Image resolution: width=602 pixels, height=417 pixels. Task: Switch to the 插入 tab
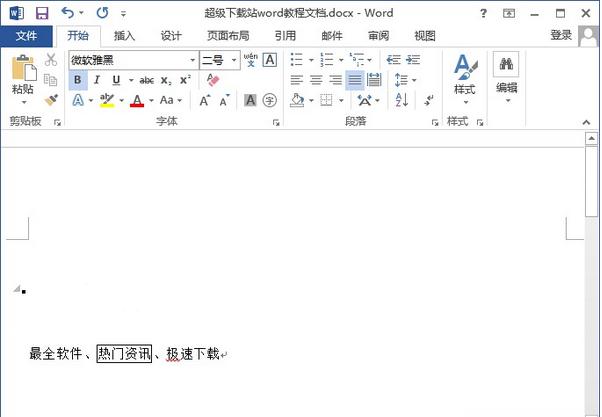(x=124, y=36)
